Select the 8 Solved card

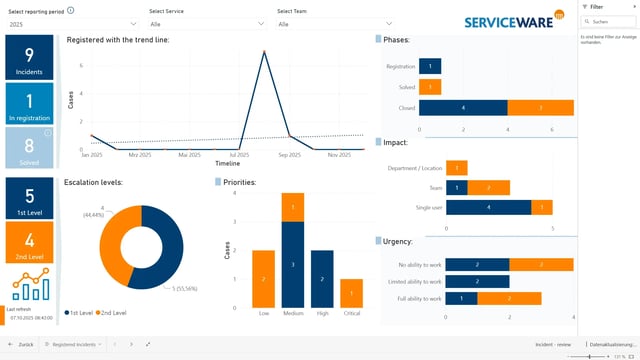(x=29, y=148)
